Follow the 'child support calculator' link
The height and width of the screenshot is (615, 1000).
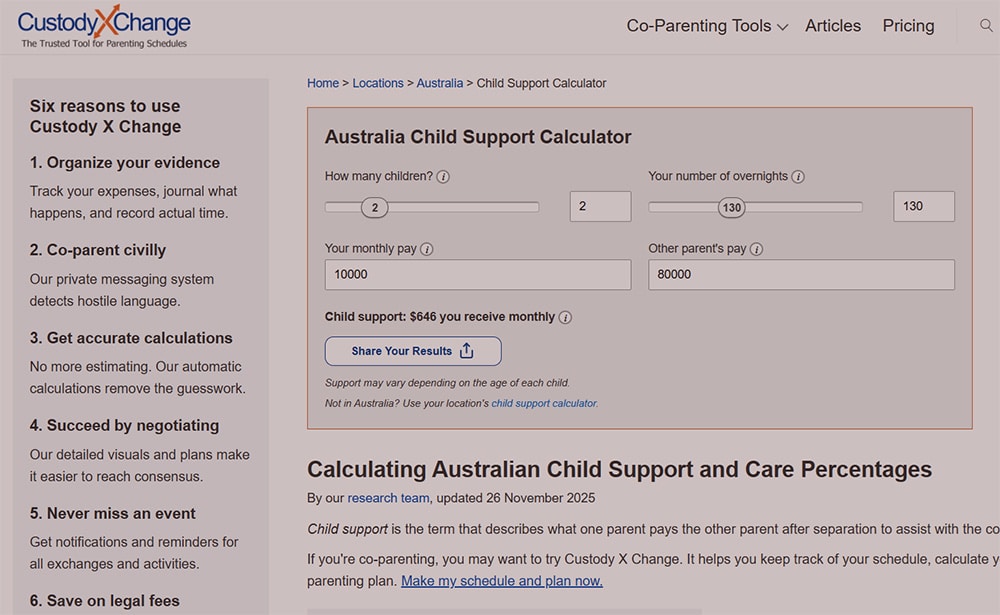(545, 403)
